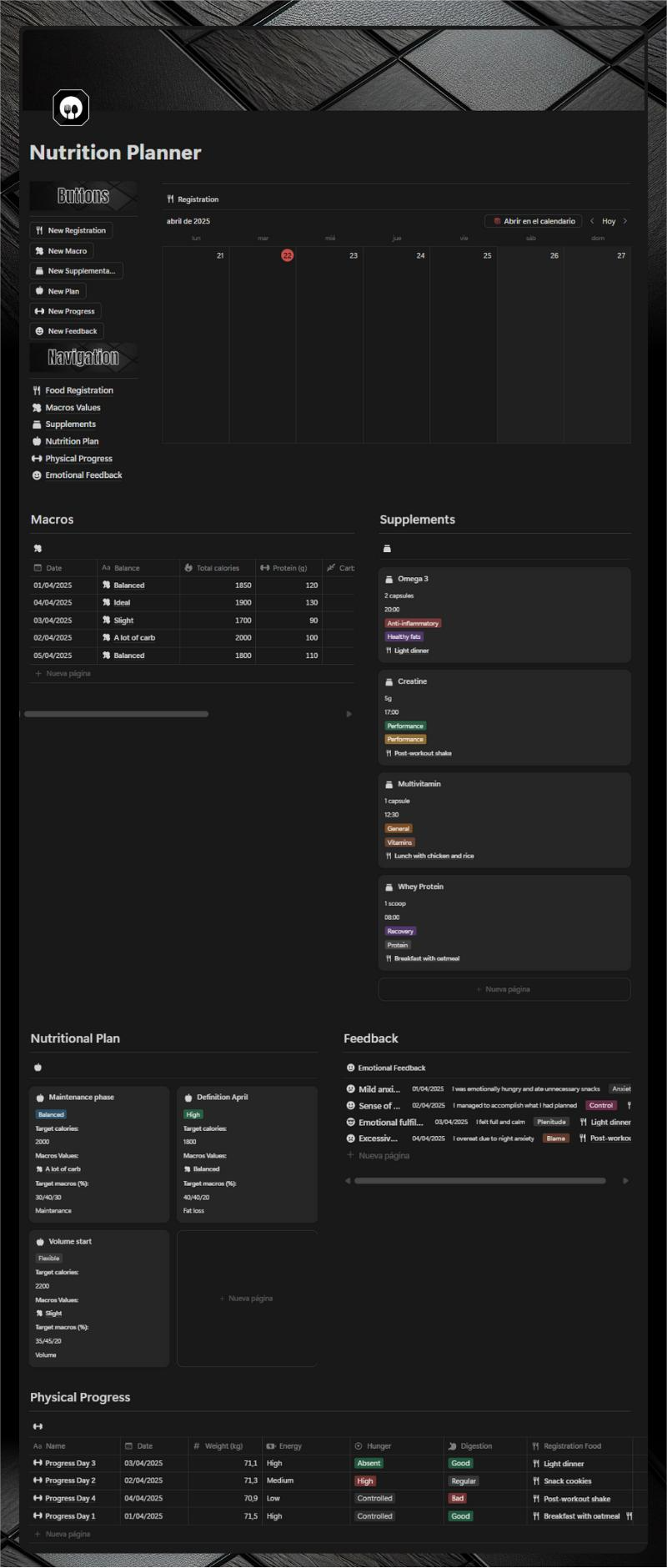Select April 22 in the calendar

(287, 255)
